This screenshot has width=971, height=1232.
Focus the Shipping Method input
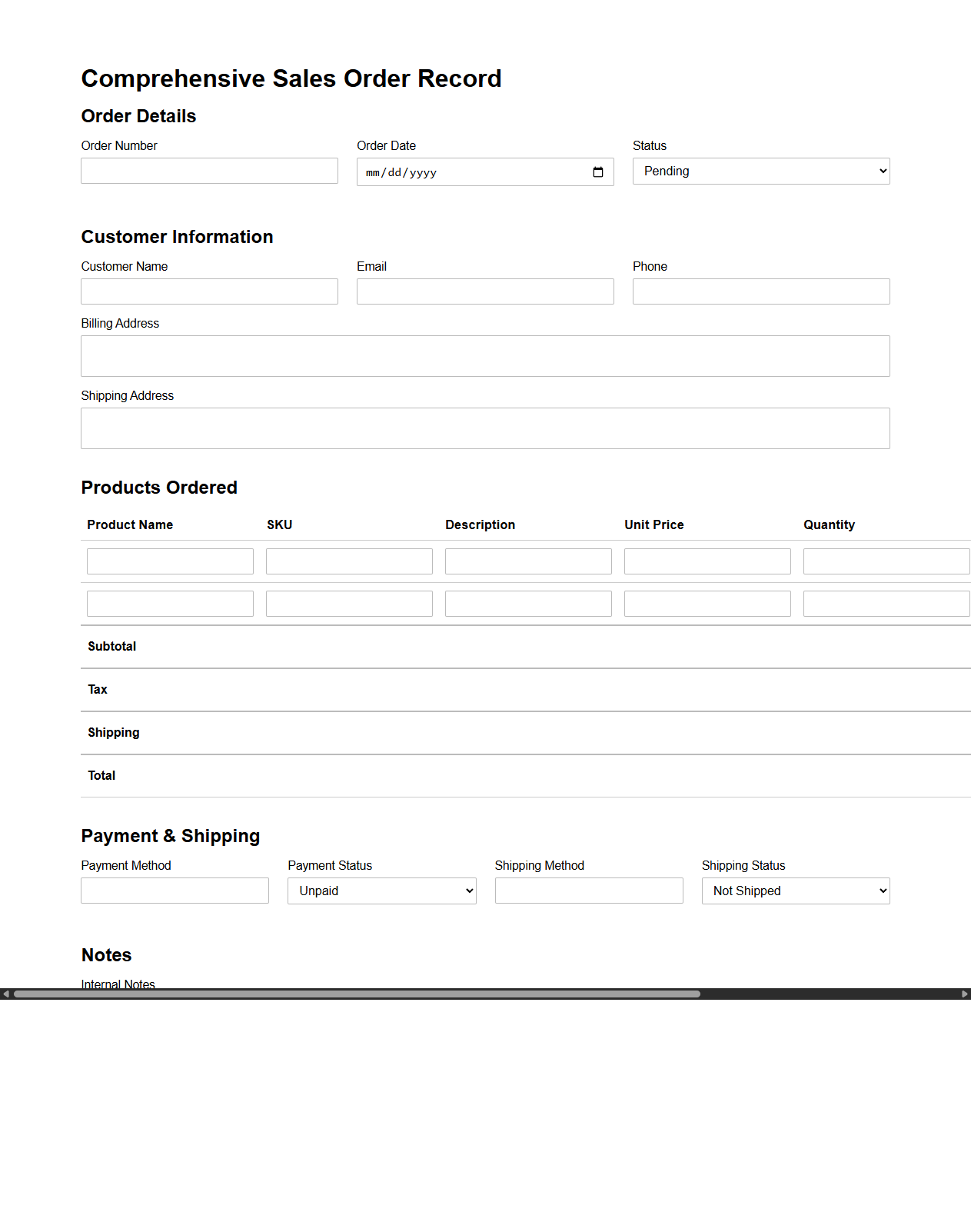589,891
